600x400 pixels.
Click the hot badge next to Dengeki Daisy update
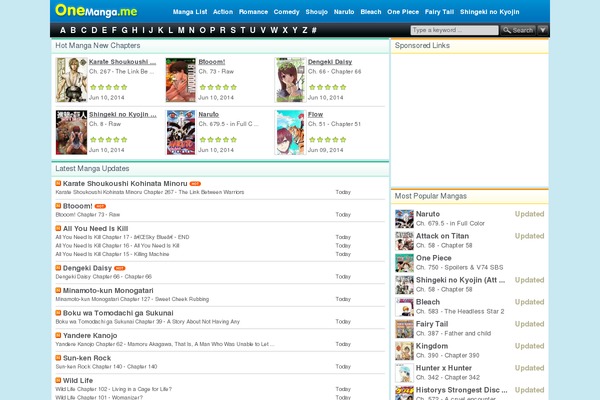120,268
